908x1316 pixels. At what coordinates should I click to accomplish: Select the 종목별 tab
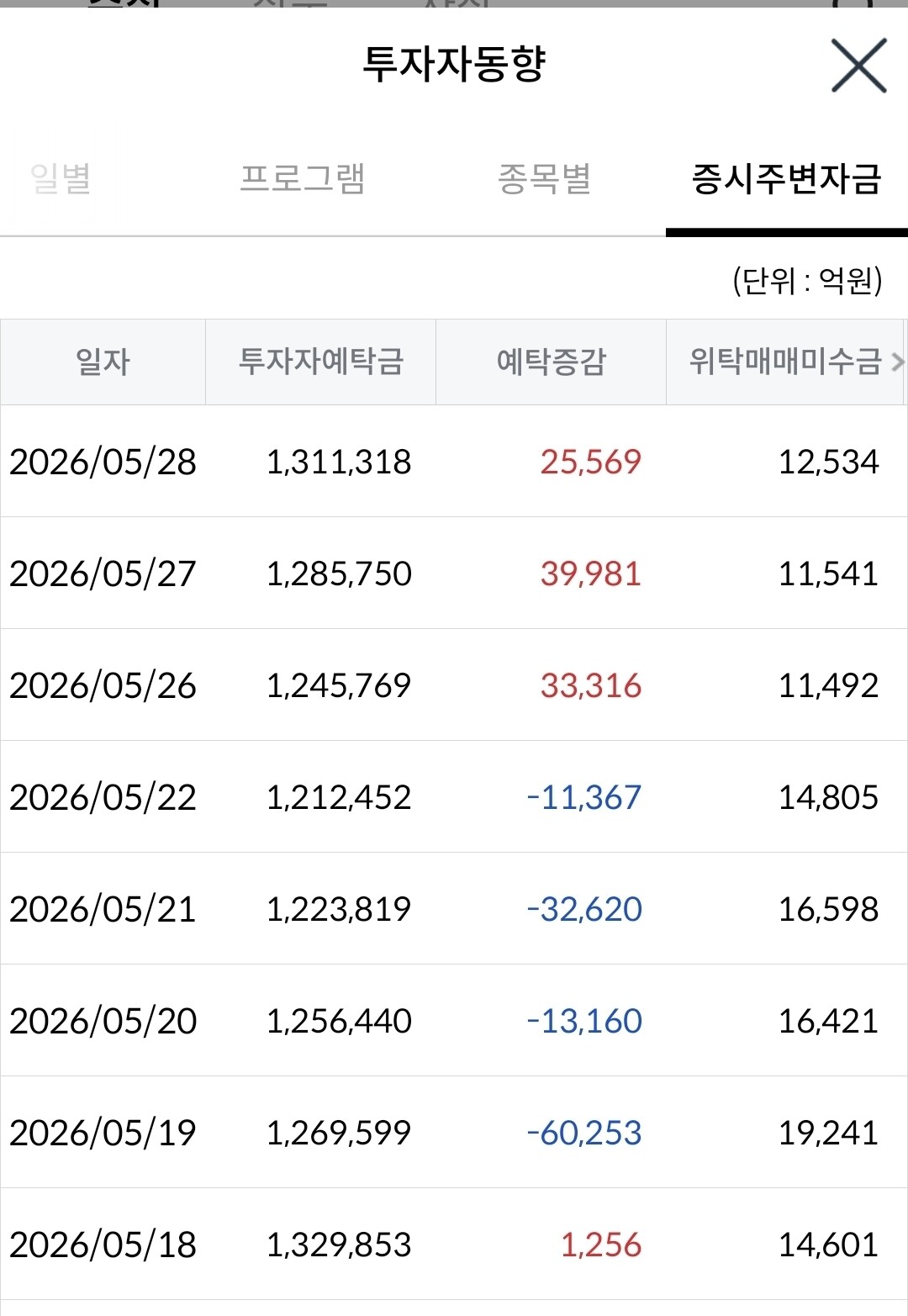pyautogui.click(x=545, y=178)
